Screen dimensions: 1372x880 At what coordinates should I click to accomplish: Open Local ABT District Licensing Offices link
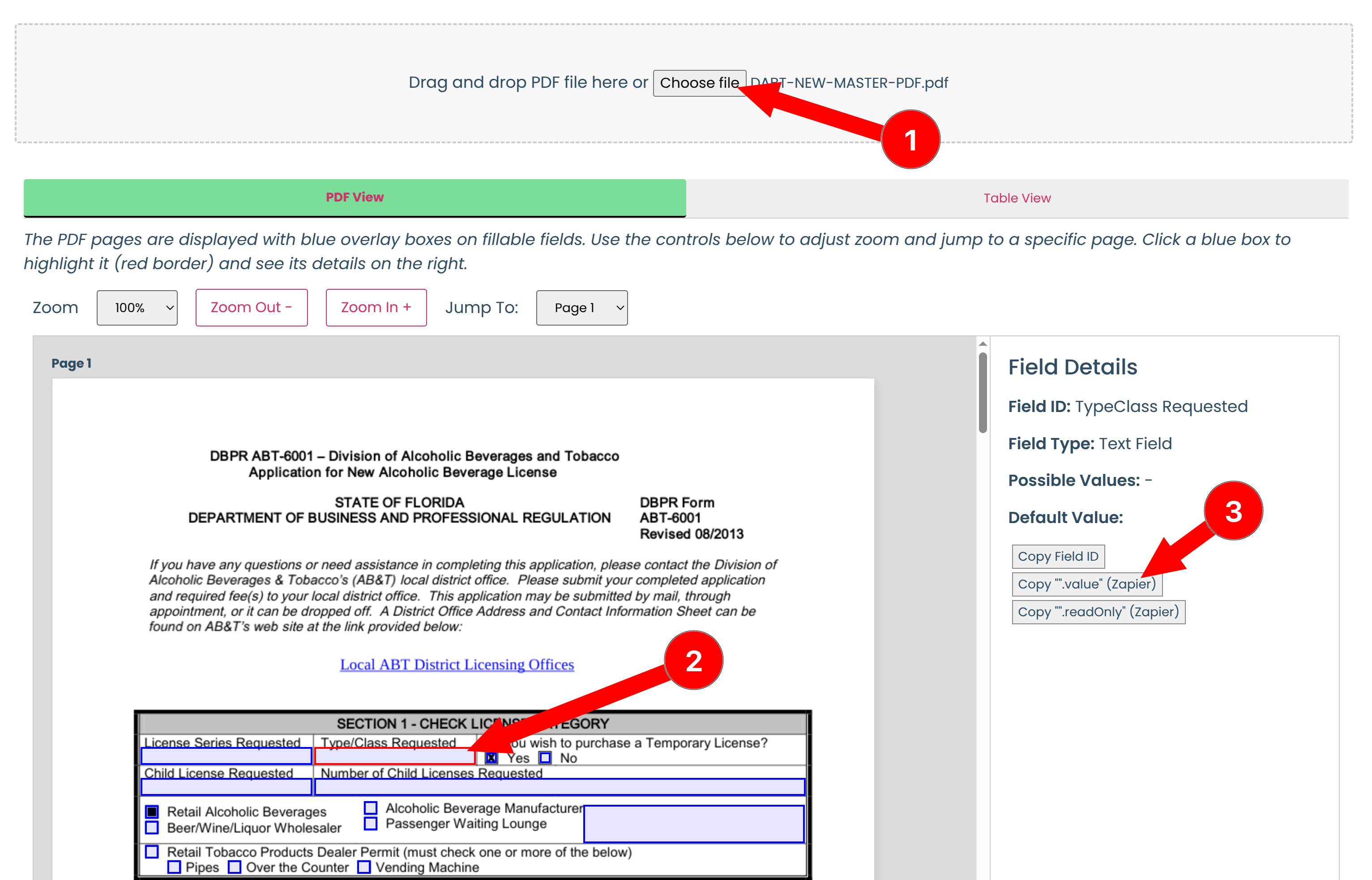click(x=457, y=664)
